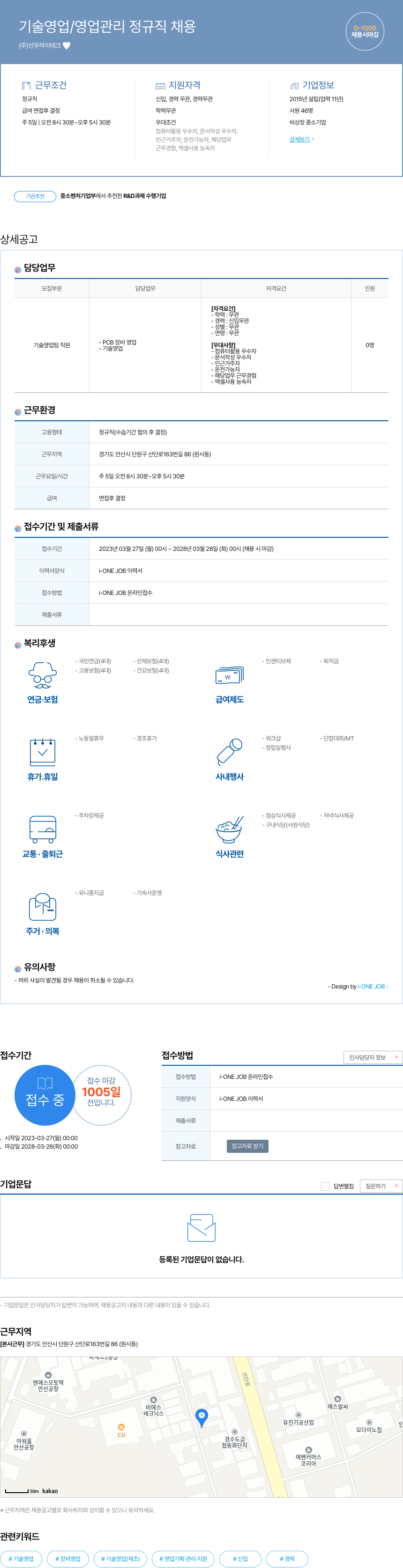Click the D-1005 채용시마감 deadline badge

click(365, 32)
